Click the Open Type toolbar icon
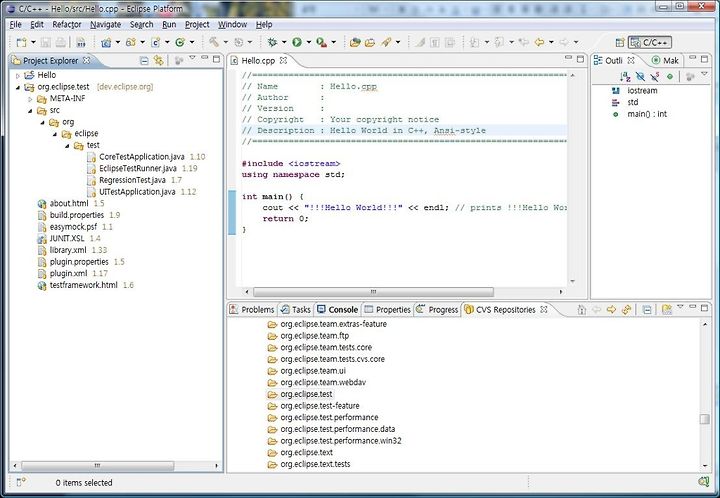The image size is (720, 498). pos(355,42)
